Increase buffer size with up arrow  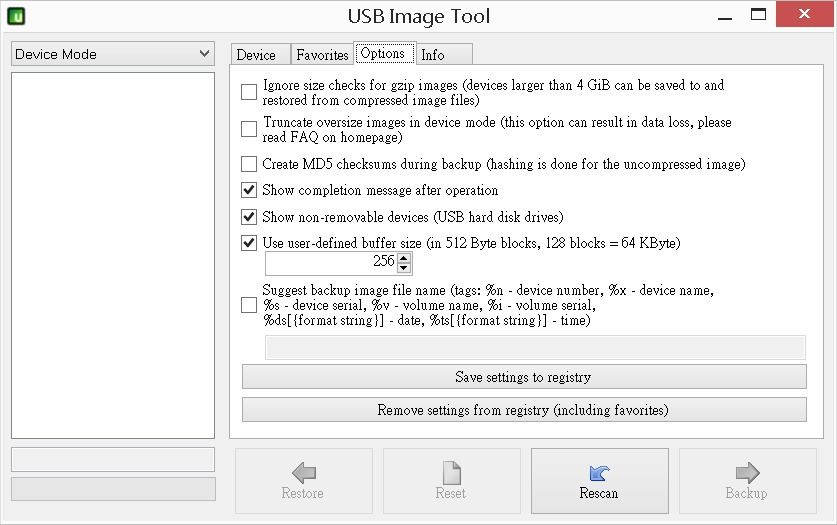404,257
